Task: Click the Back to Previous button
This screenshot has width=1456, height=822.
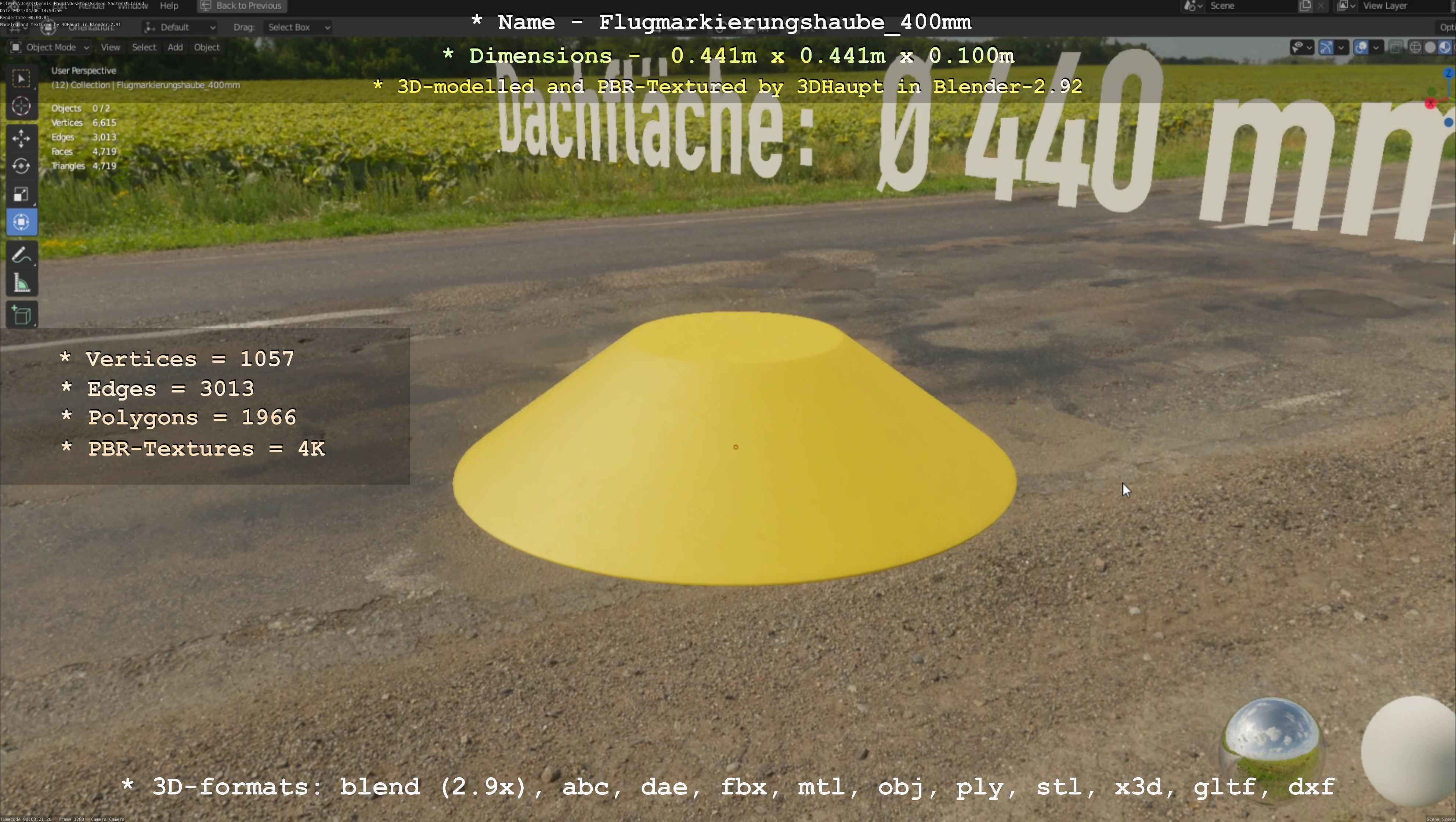Action: click(x=242, y=6)
